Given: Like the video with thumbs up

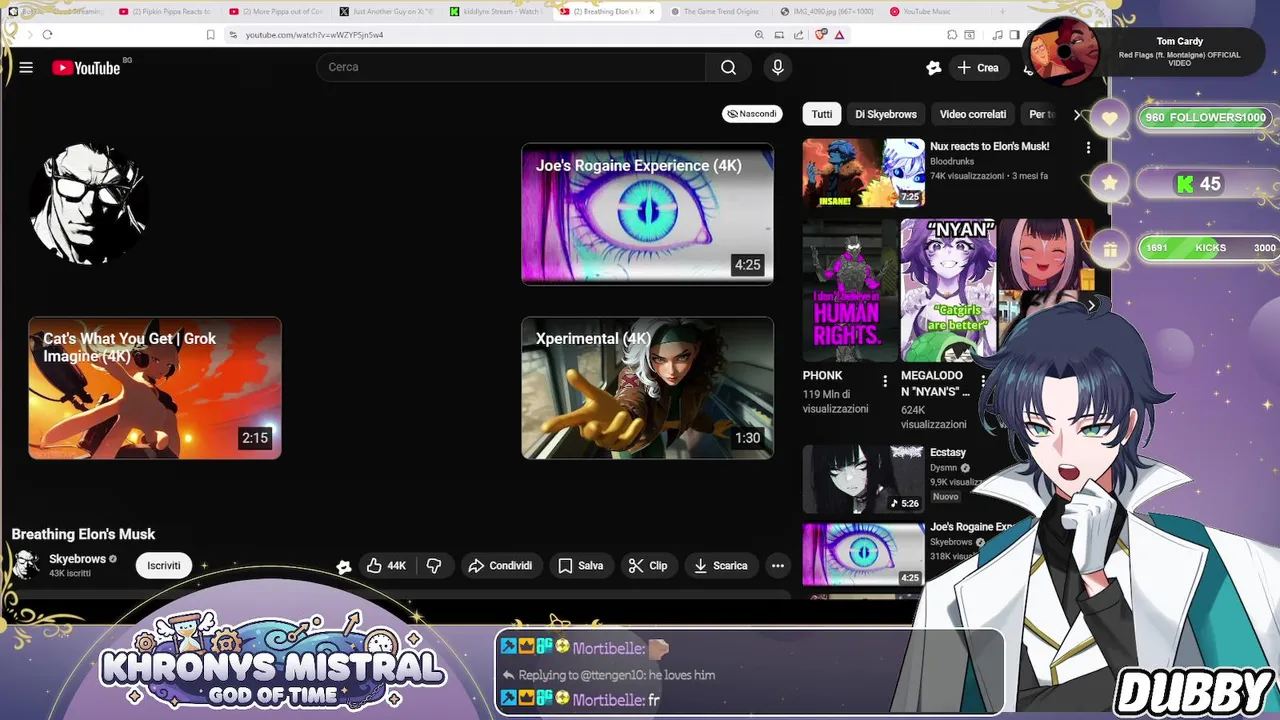Looking at the screenshot, I should tap(386, 566).
